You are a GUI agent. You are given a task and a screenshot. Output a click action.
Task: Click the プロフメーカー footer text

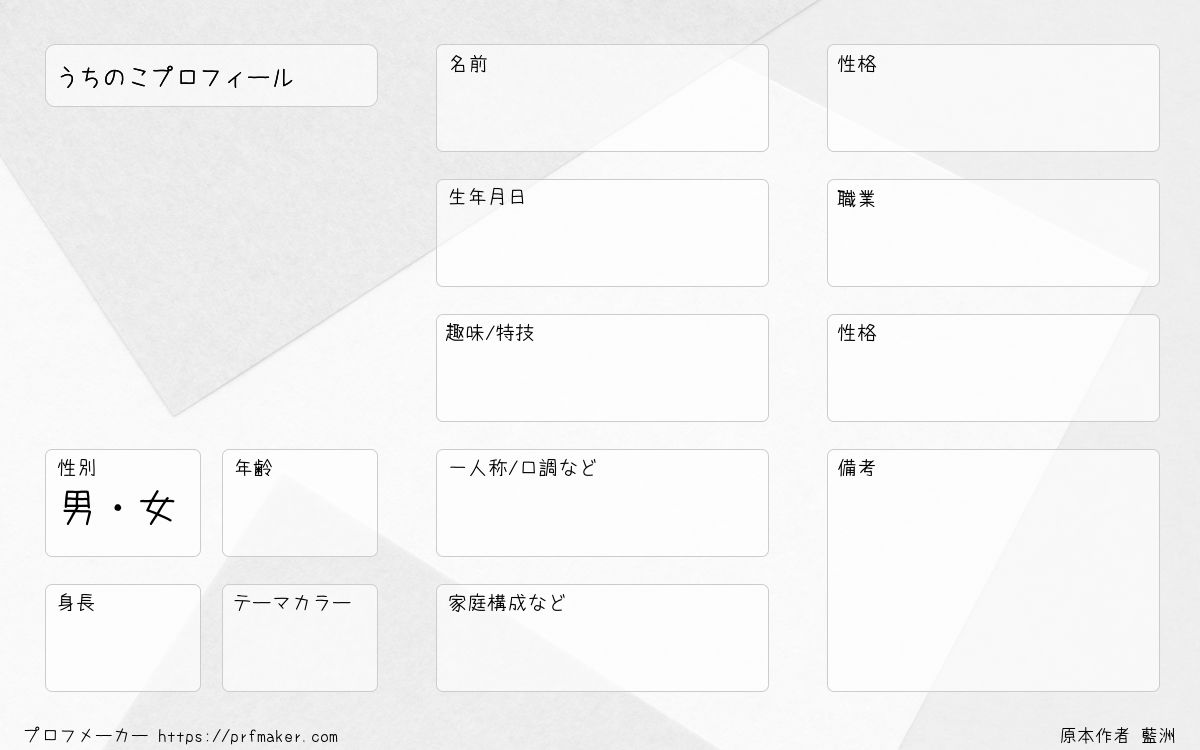click(86, 737)
